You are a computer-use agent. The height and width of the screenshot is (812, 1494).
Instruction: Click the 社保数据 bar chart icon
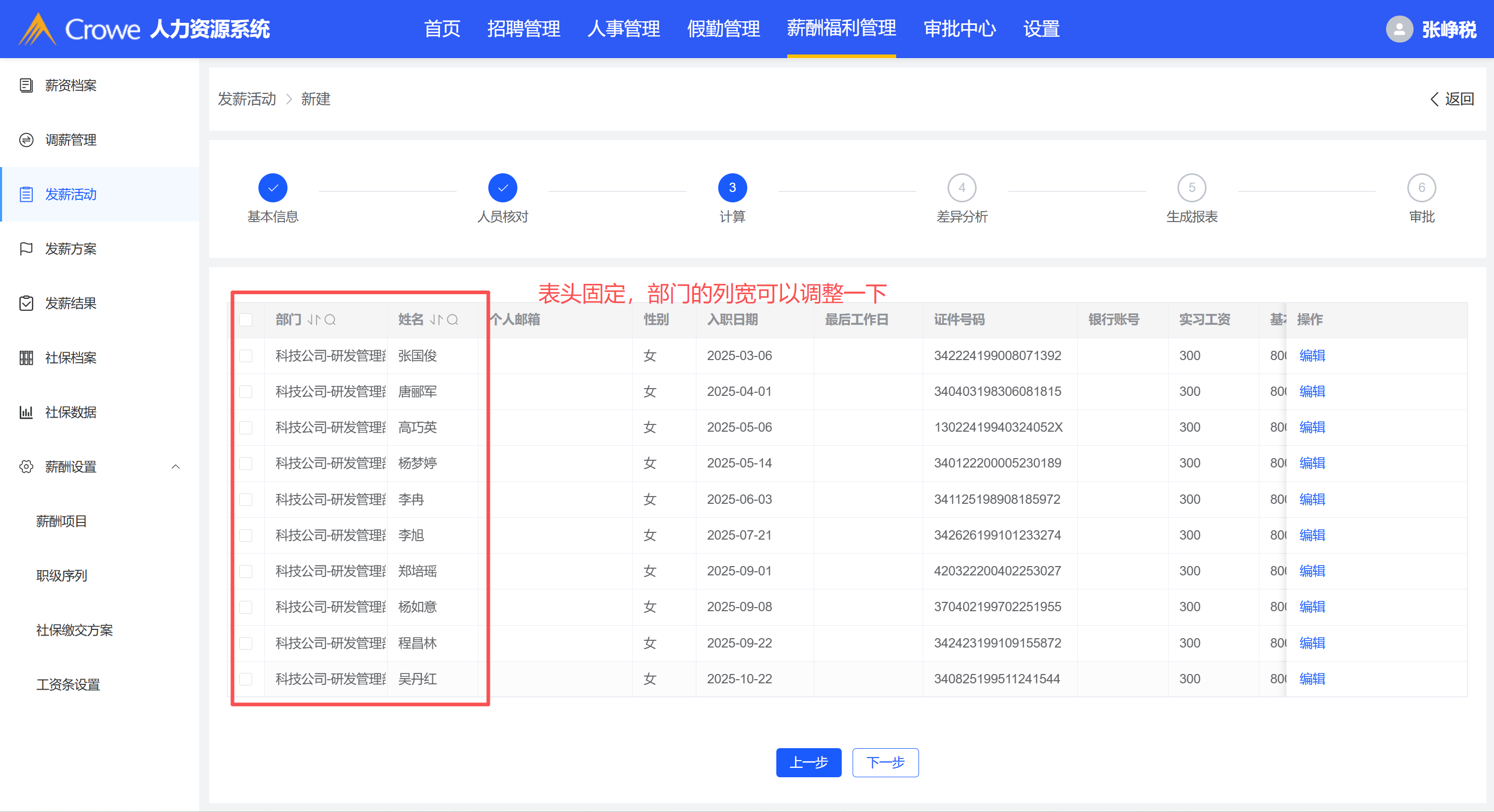[26, 412]
